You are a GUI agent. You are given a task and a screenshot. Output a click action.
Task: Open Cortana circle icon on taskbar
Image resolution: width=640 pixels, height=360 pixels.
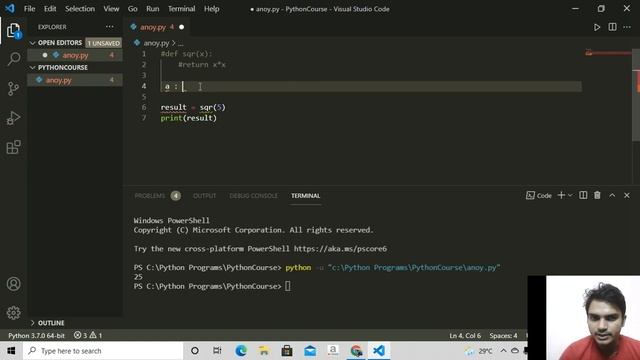195,351
